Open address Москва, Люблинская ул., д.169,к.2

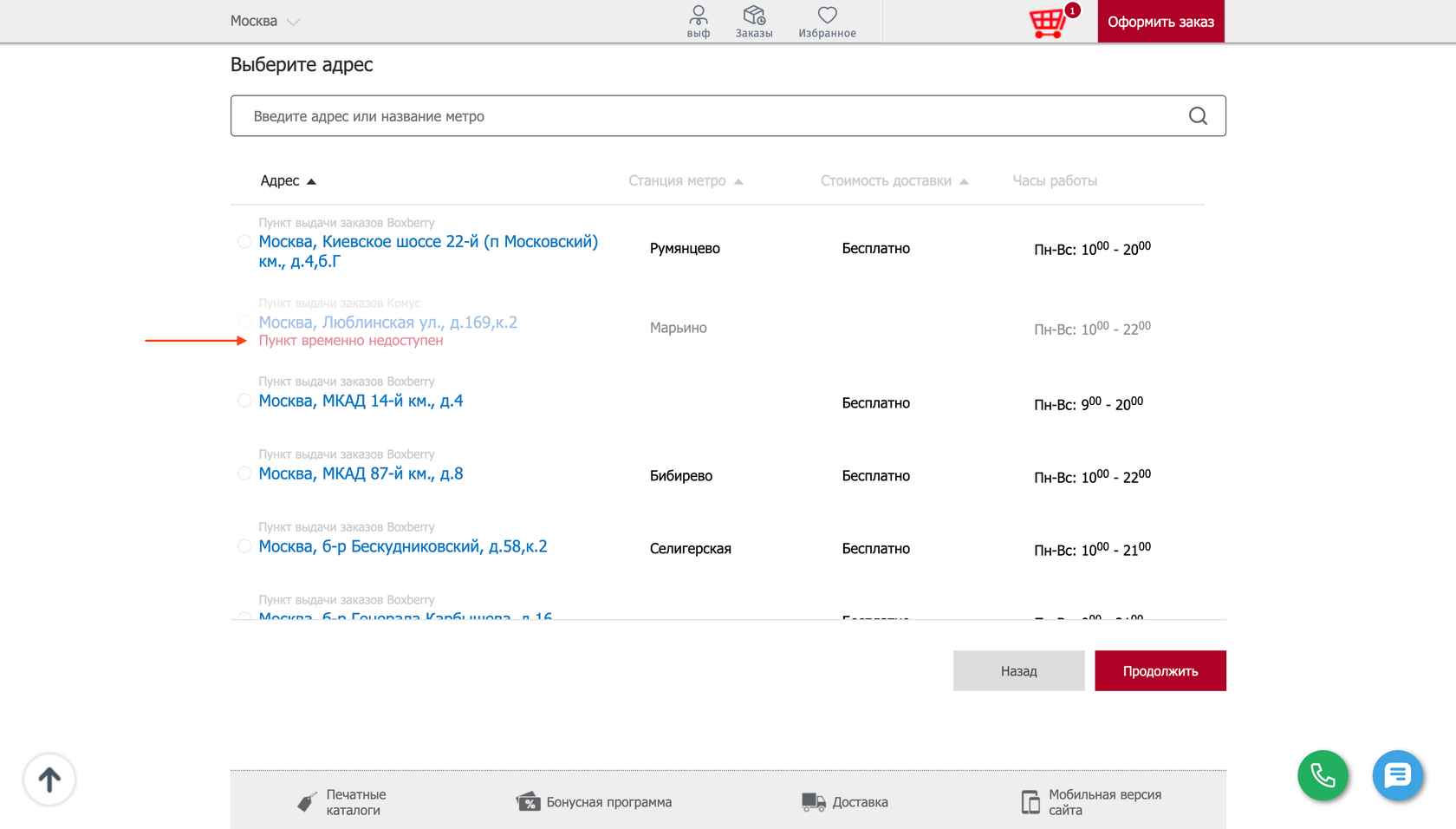click(x=387, y=323)
